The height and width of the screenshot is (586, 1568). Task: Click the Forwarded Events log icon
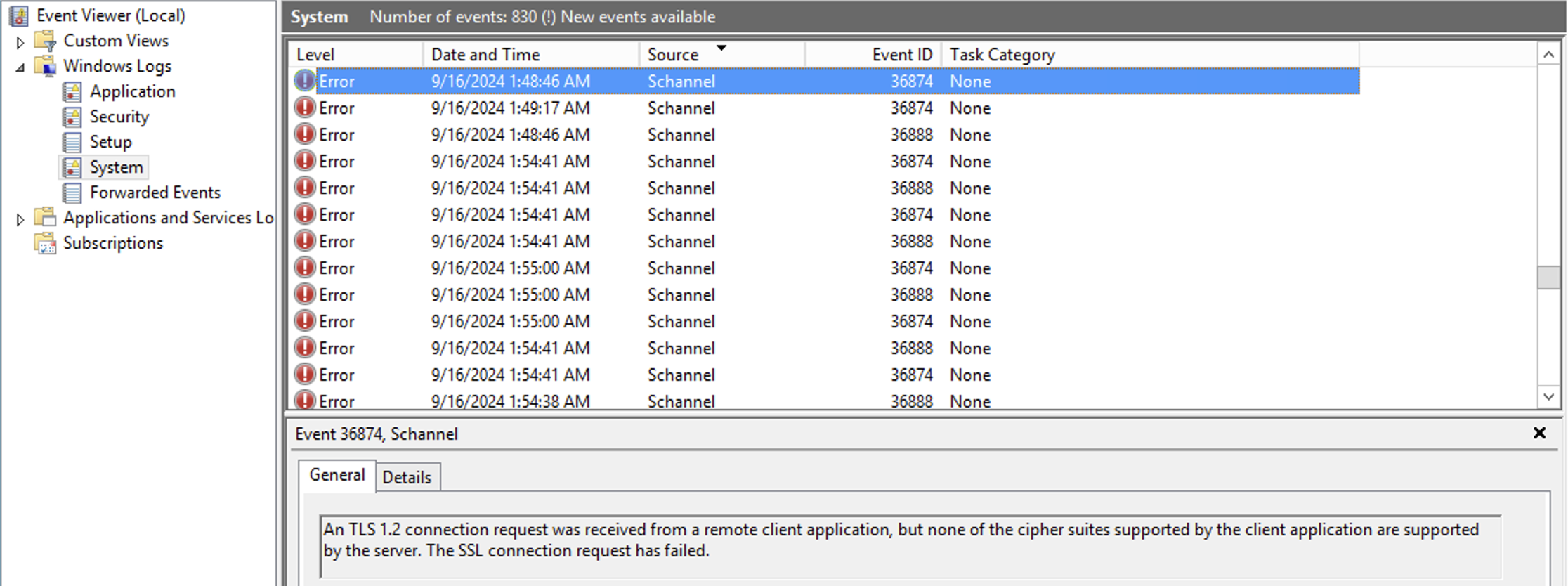click(72, 193)
